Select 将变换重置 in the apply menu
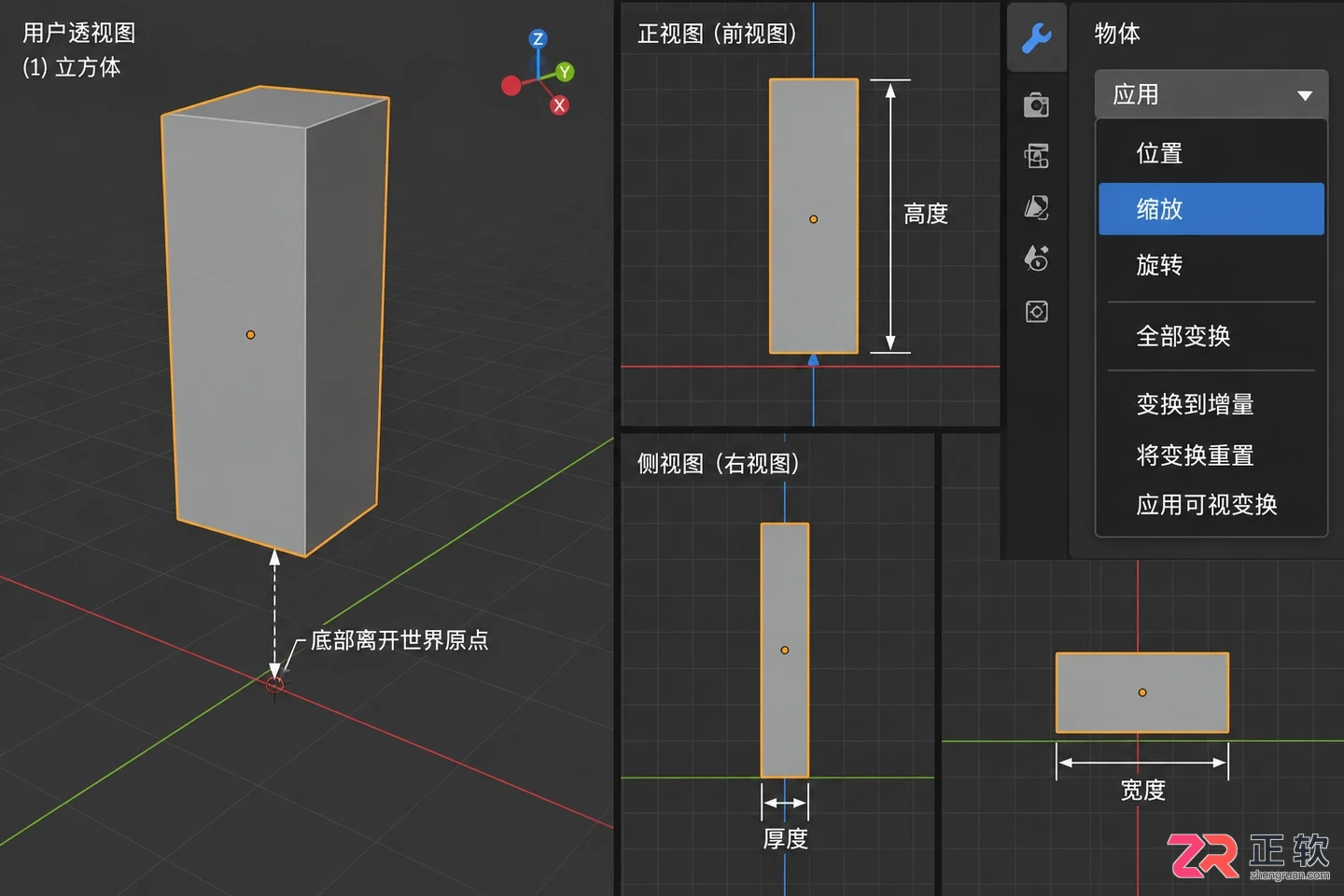The height and width of the screenshot is (896, 1344). click(x=1211, y=455)
